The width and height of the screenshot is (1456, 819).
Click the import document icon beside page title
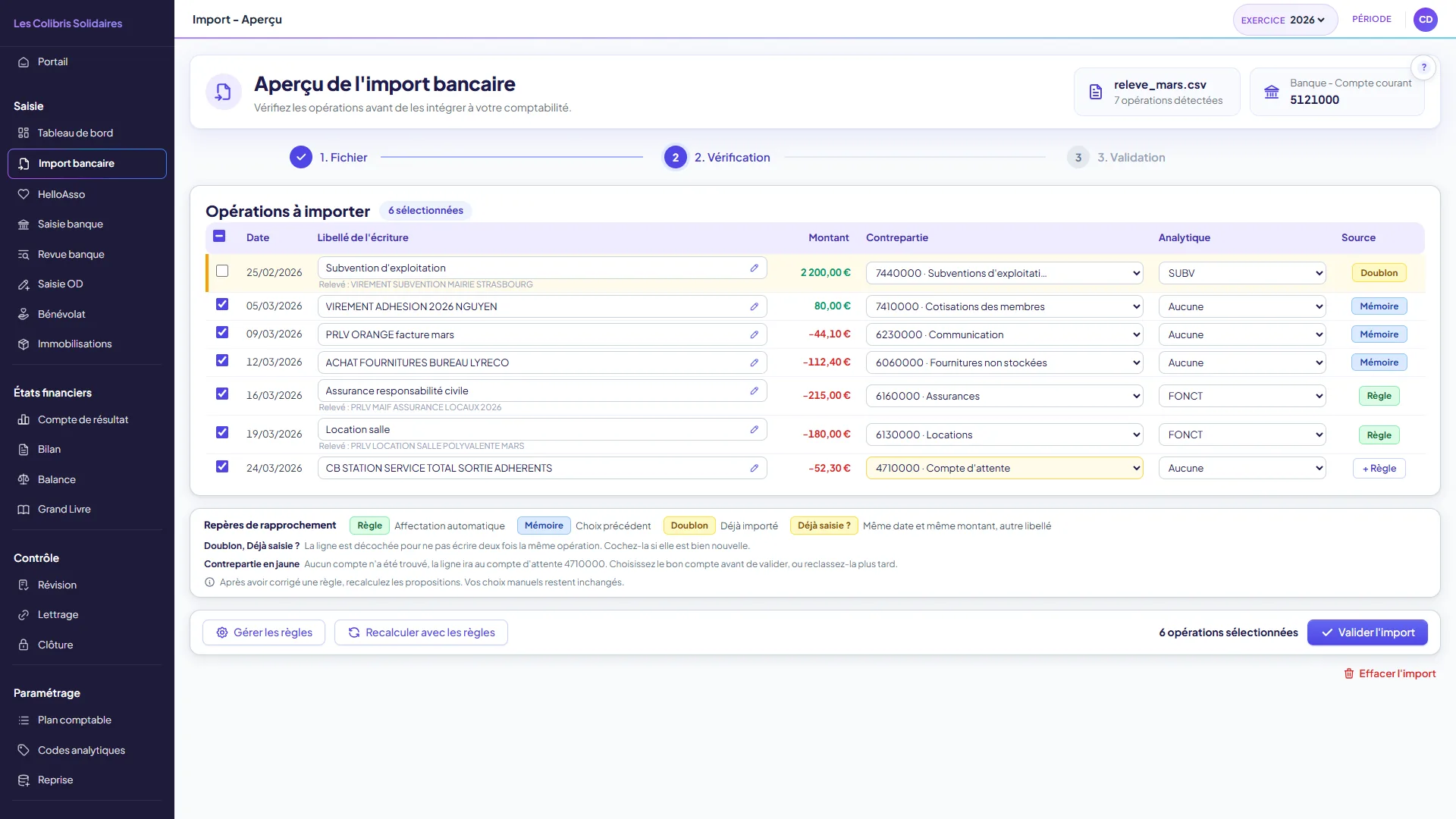click(223, 92)
